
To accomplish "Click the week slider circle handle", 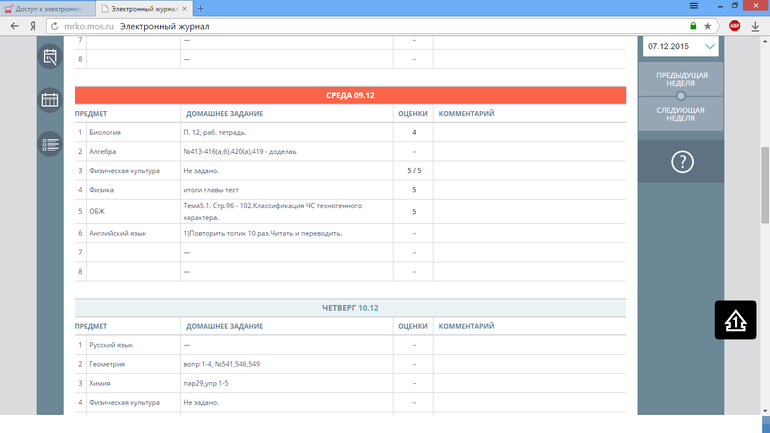I will click(680, 96).
